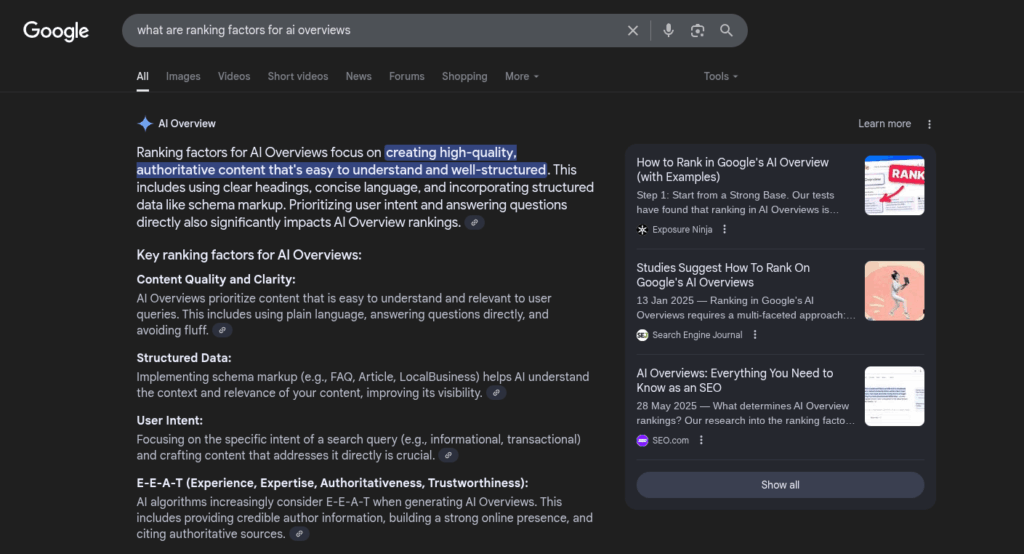Start voice search with microphone icon
The height and width of the screenshot is (554, 1024).
tap(668, 30)
